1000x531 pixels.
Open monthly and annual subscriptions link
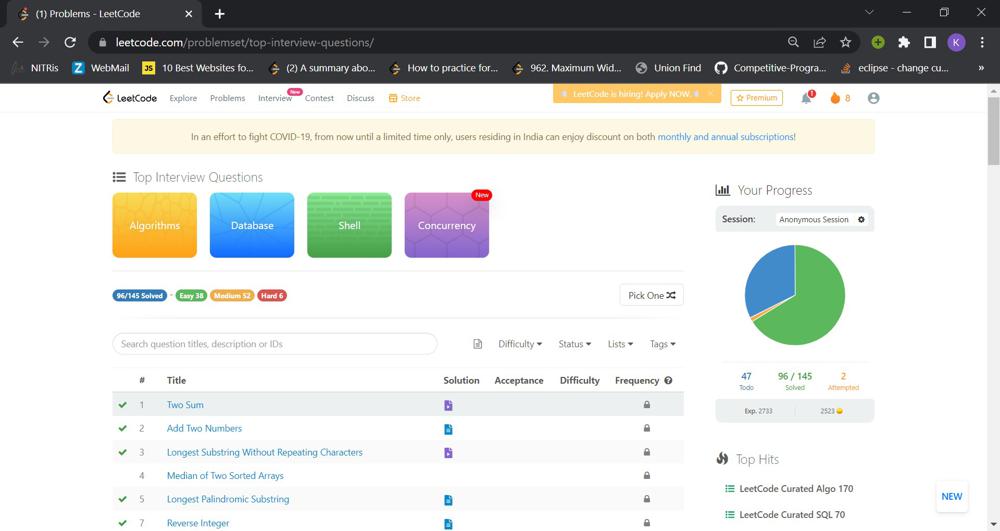[726, 136]
